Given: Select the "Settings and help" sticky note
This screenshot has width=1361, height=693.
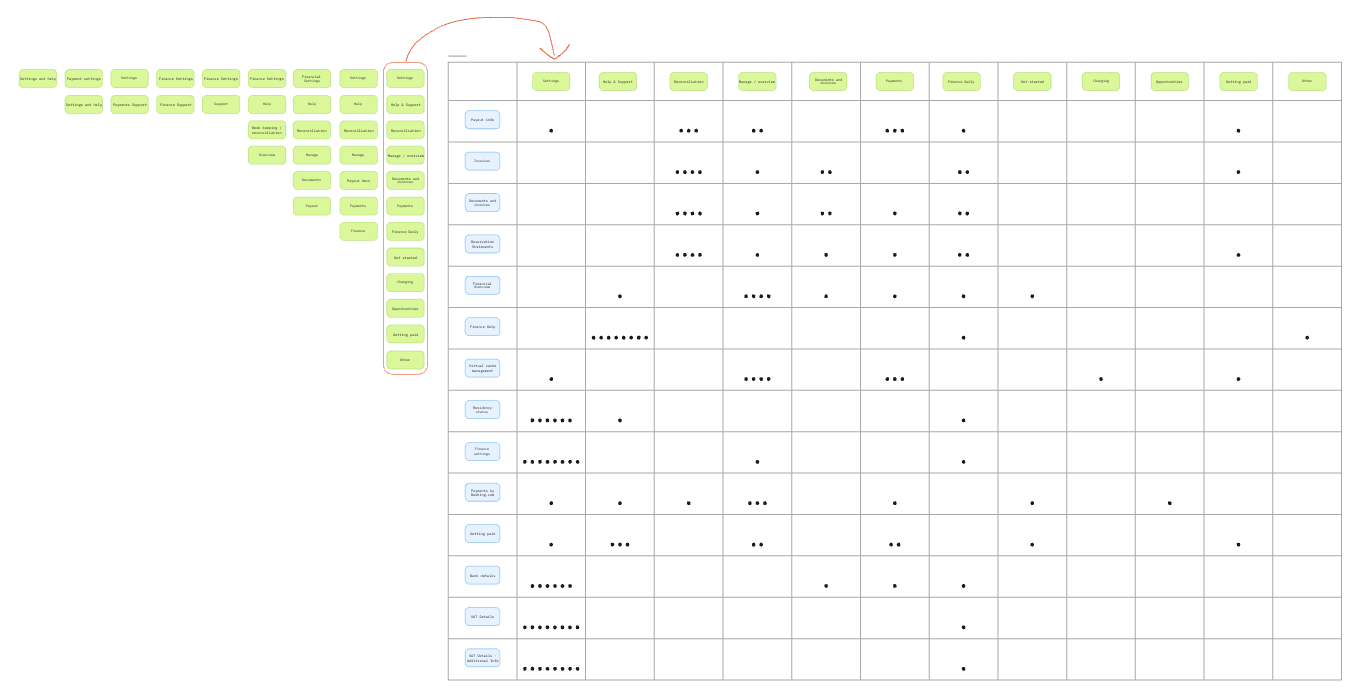Looking at the screenshot, I should (36, 78).
